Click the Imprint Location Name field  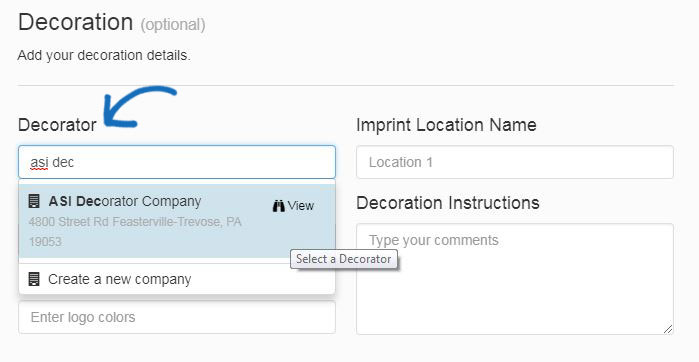coord(515,162)
